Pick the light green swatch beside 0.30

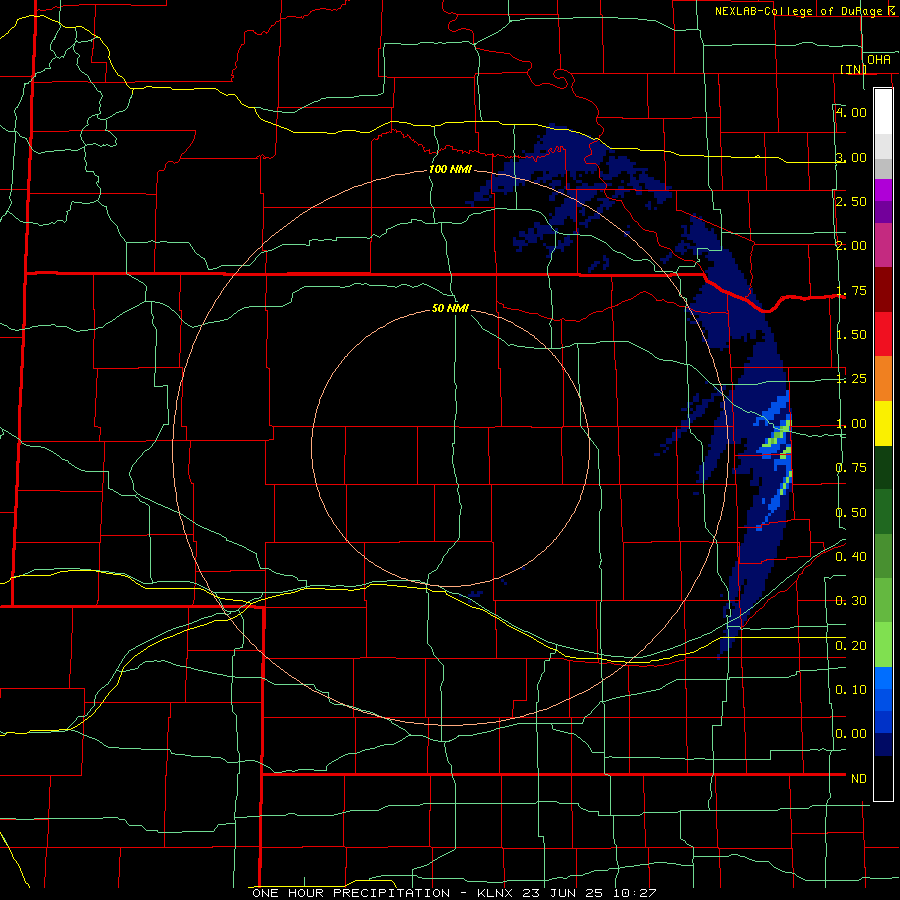[883, 600]
